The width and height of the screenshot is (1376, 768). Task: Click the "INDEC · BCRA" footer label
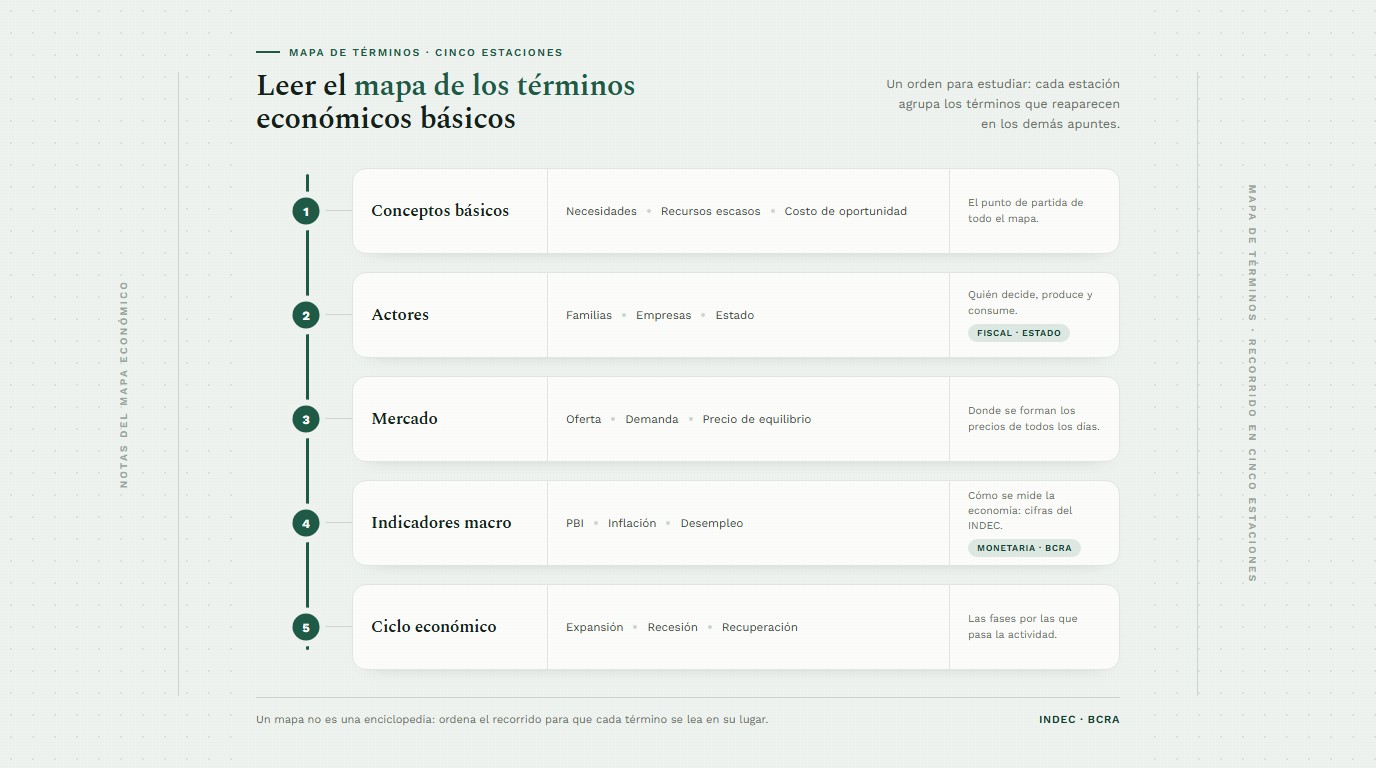click(x=1079, y=720)
